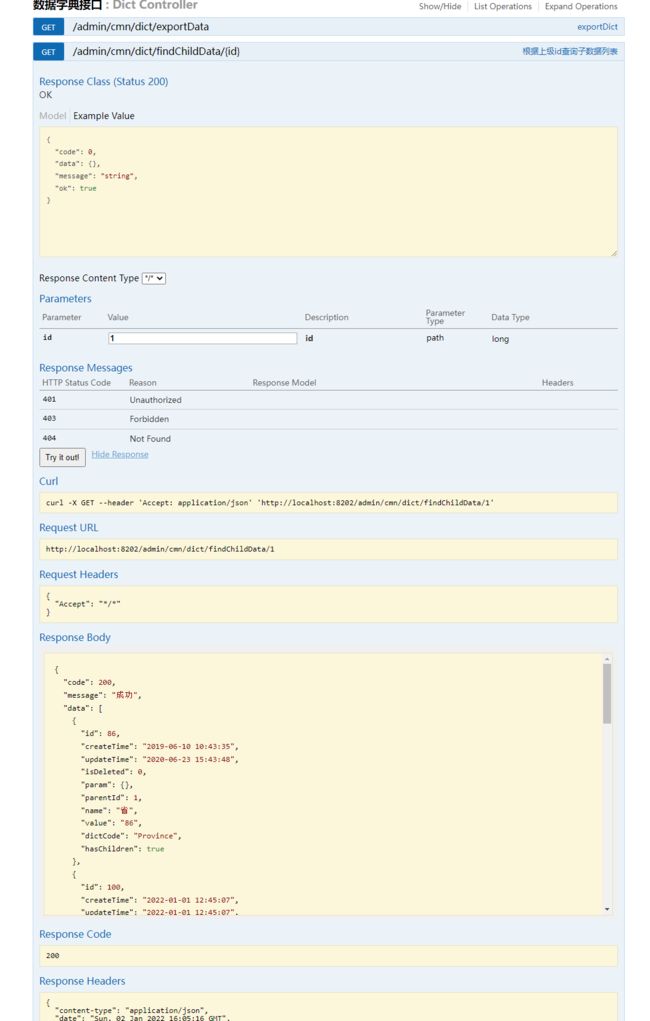
Task: Click "dictCode": "Province" line
Action: (x=131, y=835)
